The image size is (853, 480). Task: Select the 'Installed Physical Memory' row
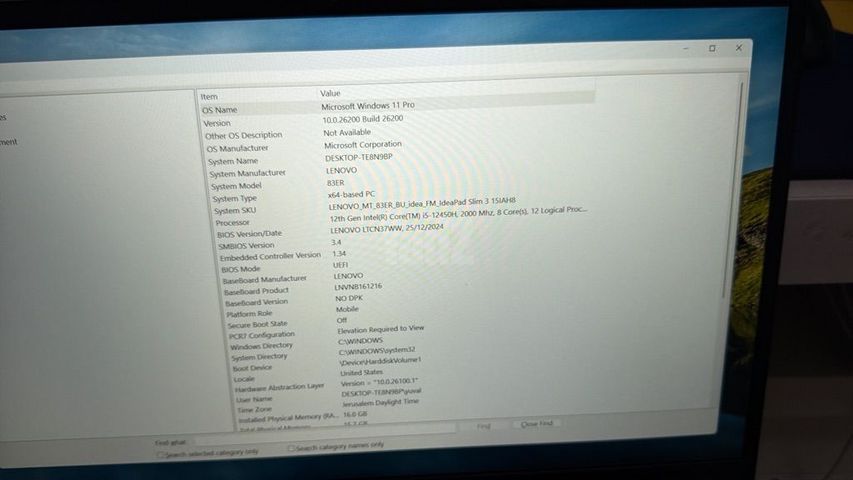(x=288, y=418)
